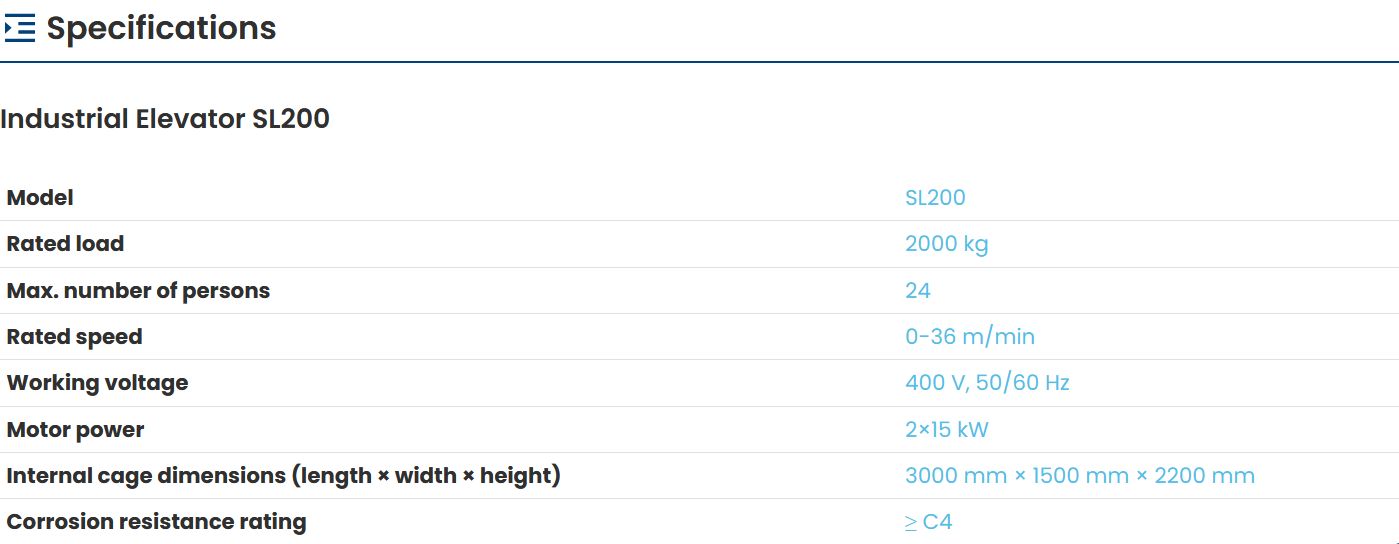Viewport: 1399px width, 544px height.
Task: Click the 2000 kg value
Action: tap(946, 244)
